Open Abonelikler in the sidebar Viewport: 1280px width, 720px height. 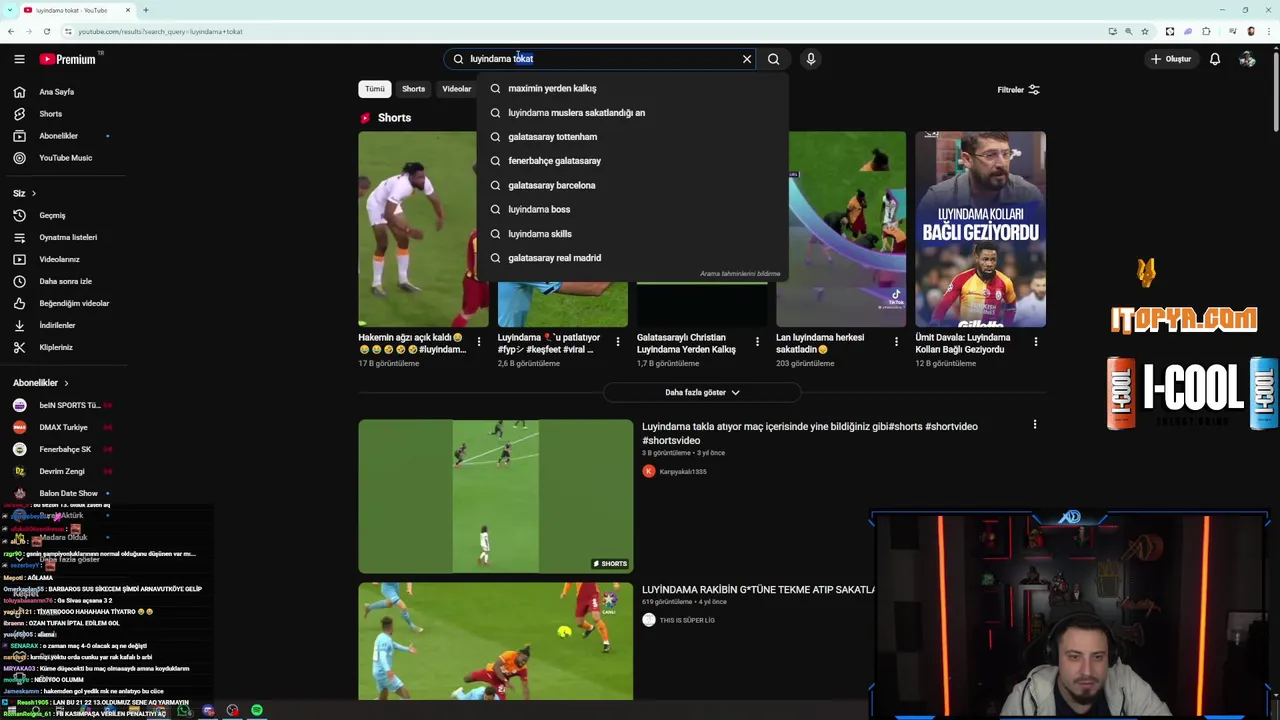click(x=58, y=136)
